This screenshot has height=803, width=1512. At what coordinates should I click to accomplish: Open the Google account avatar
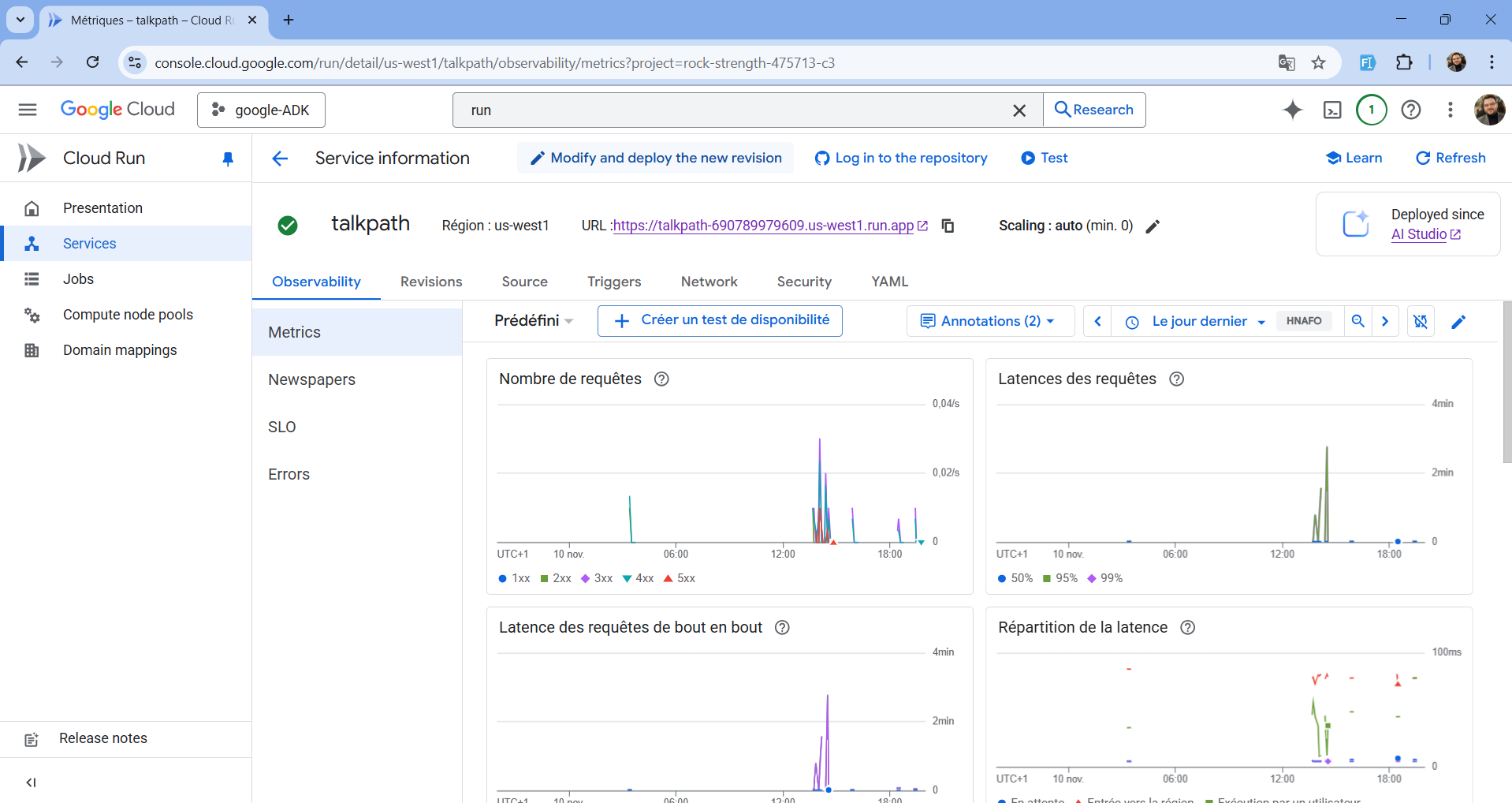[1490, 110]
